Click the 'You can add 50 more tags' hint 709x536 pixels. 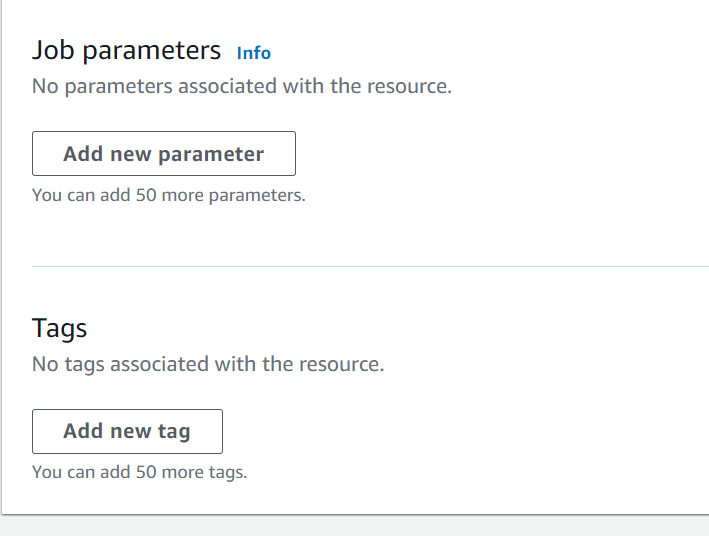pyautogui.click(x=139, y=472)
